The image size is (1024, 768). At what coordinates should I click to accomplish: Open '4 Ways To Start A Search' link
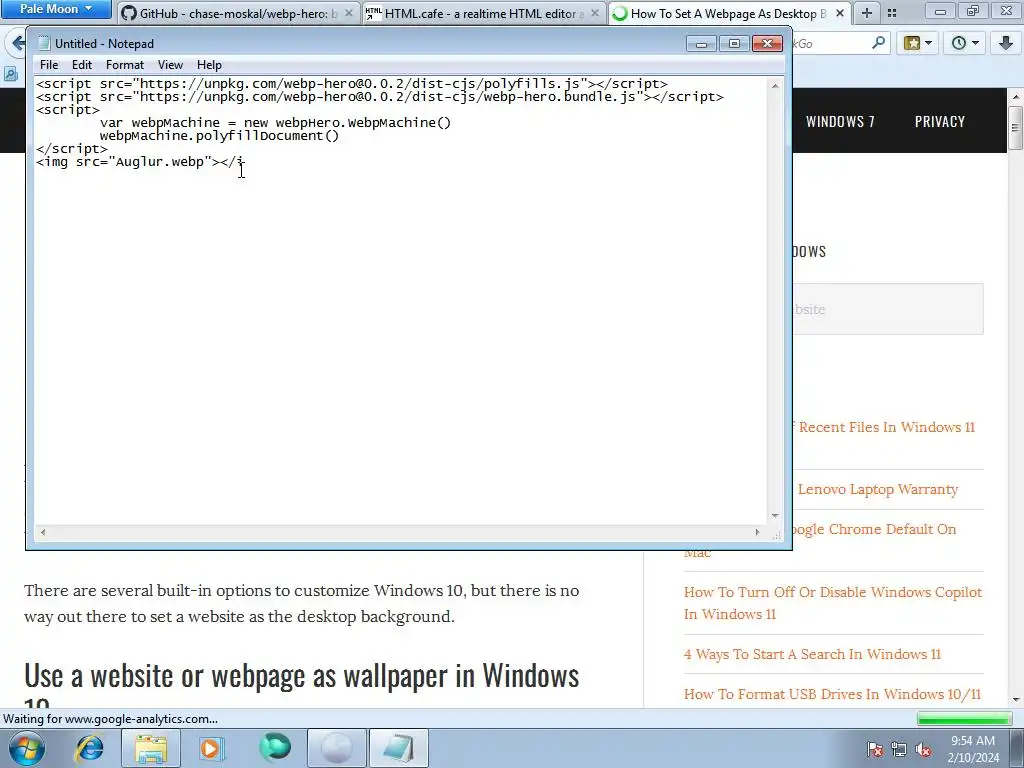click(x=812, y=654)
